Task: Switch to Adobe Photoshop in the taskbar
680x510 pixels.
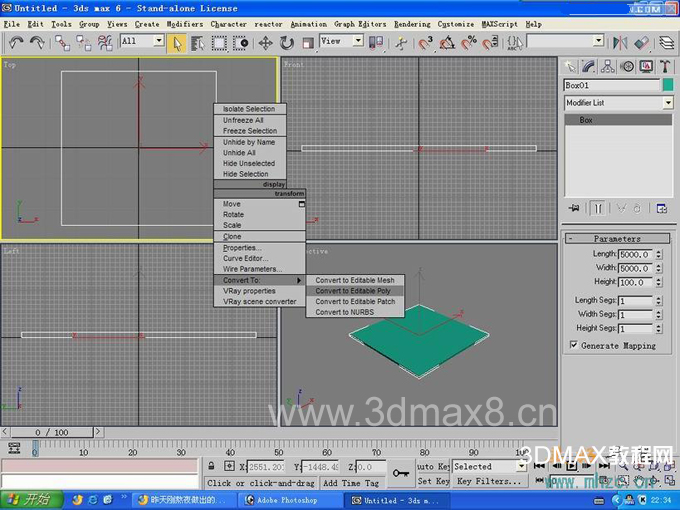Action: coord(287,500)
